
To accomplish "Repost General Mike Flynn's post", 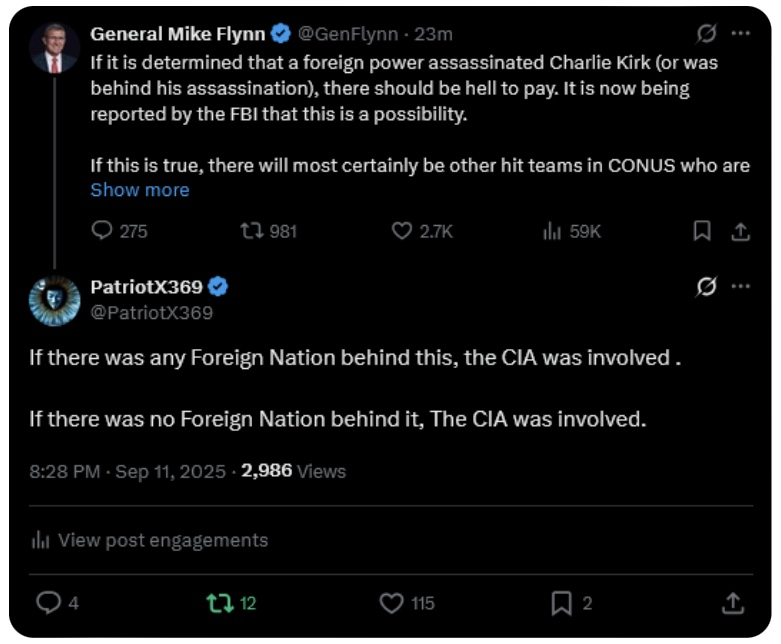I will pyautogui.click(x=252, y=231).
